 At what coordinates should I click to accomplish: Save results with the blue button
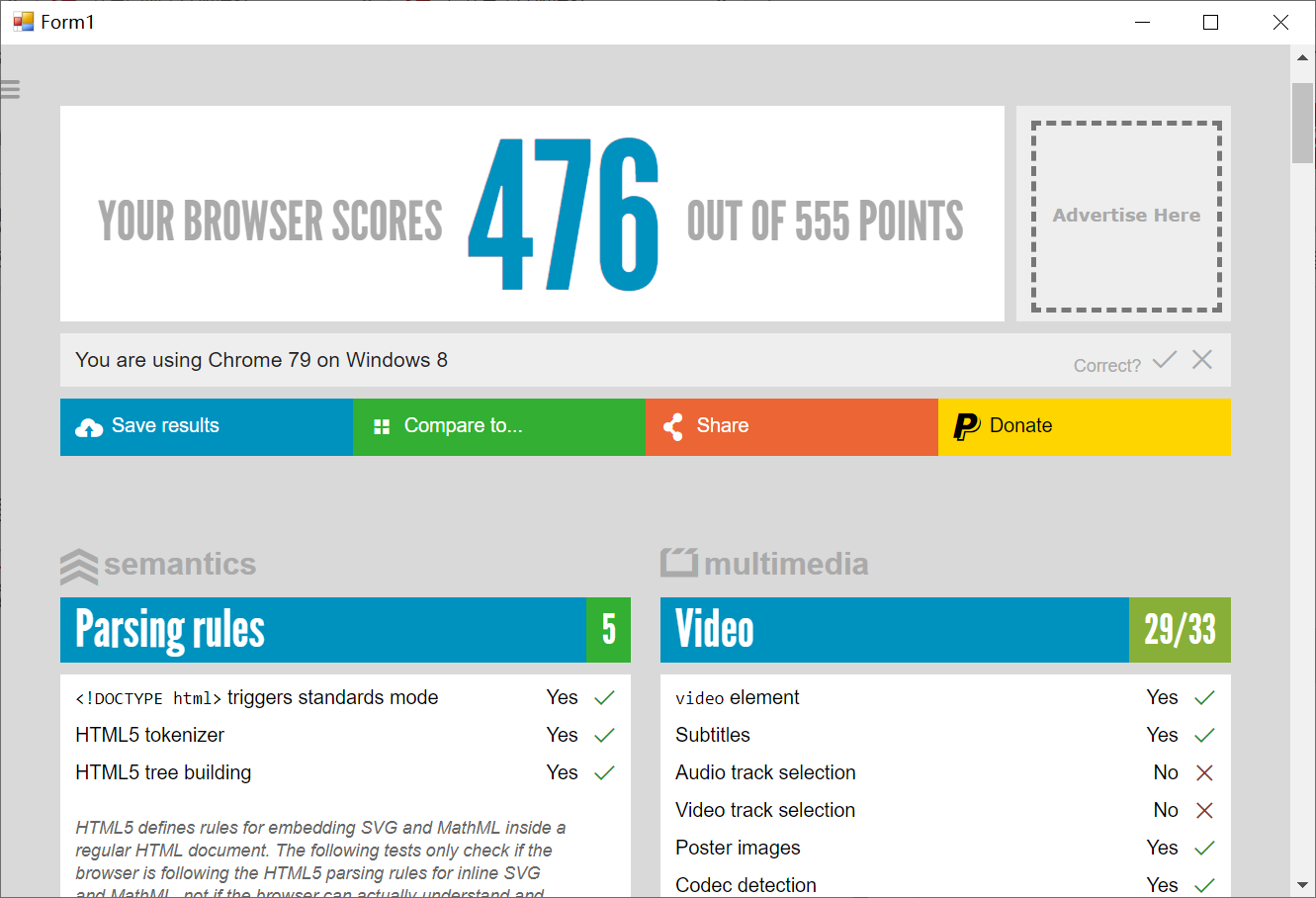point(207,427)
